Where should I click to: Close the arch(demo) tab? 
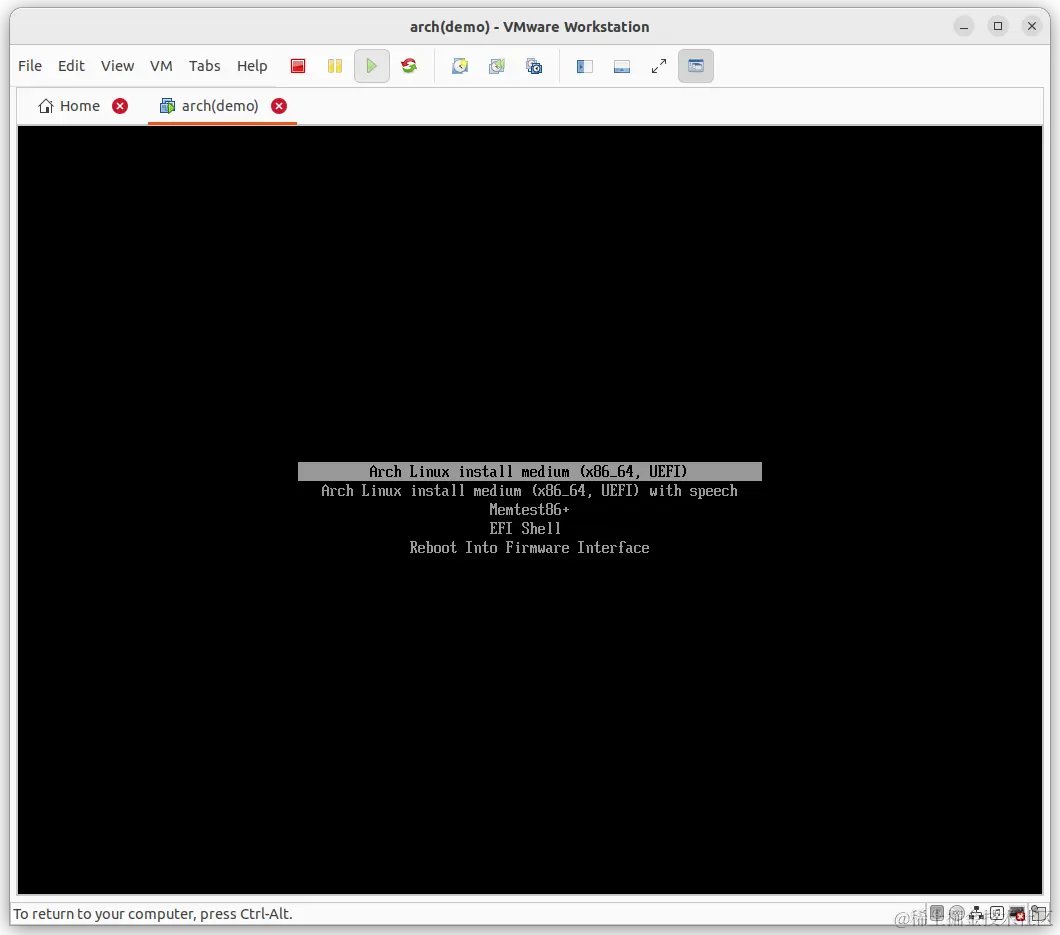click(x=279, y=106)
